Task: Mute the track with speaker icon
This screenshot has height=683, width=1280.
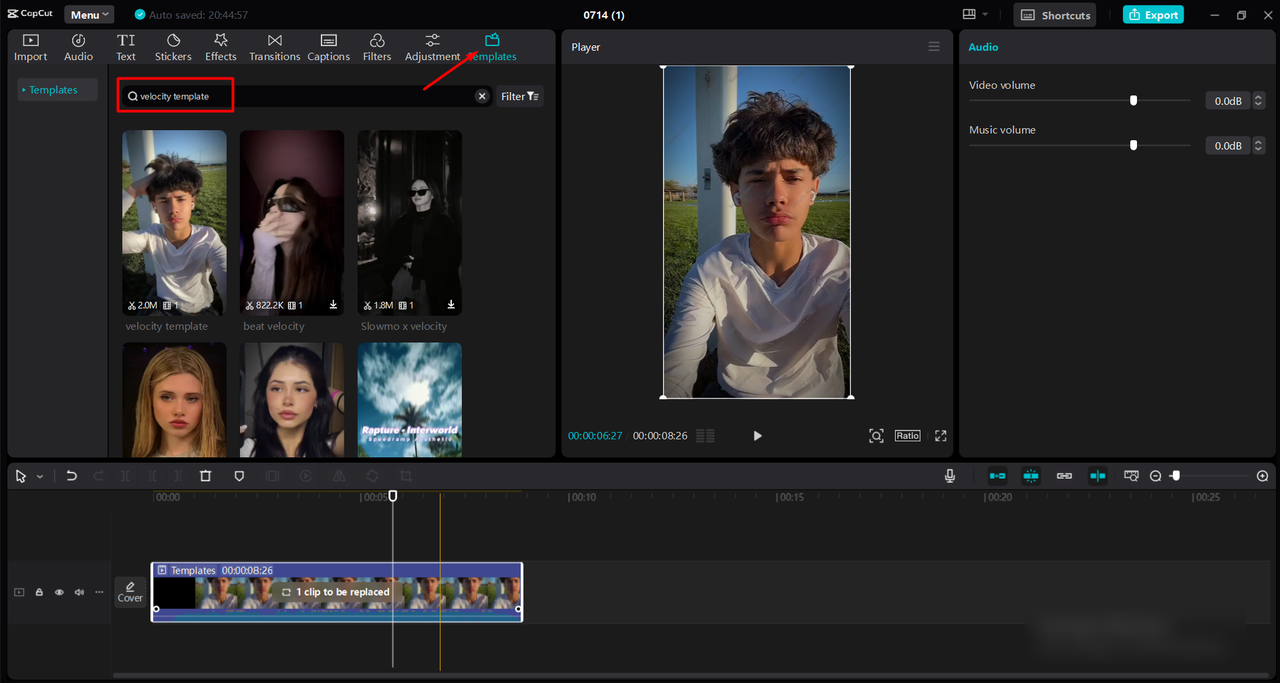Action: coord(79,592)
